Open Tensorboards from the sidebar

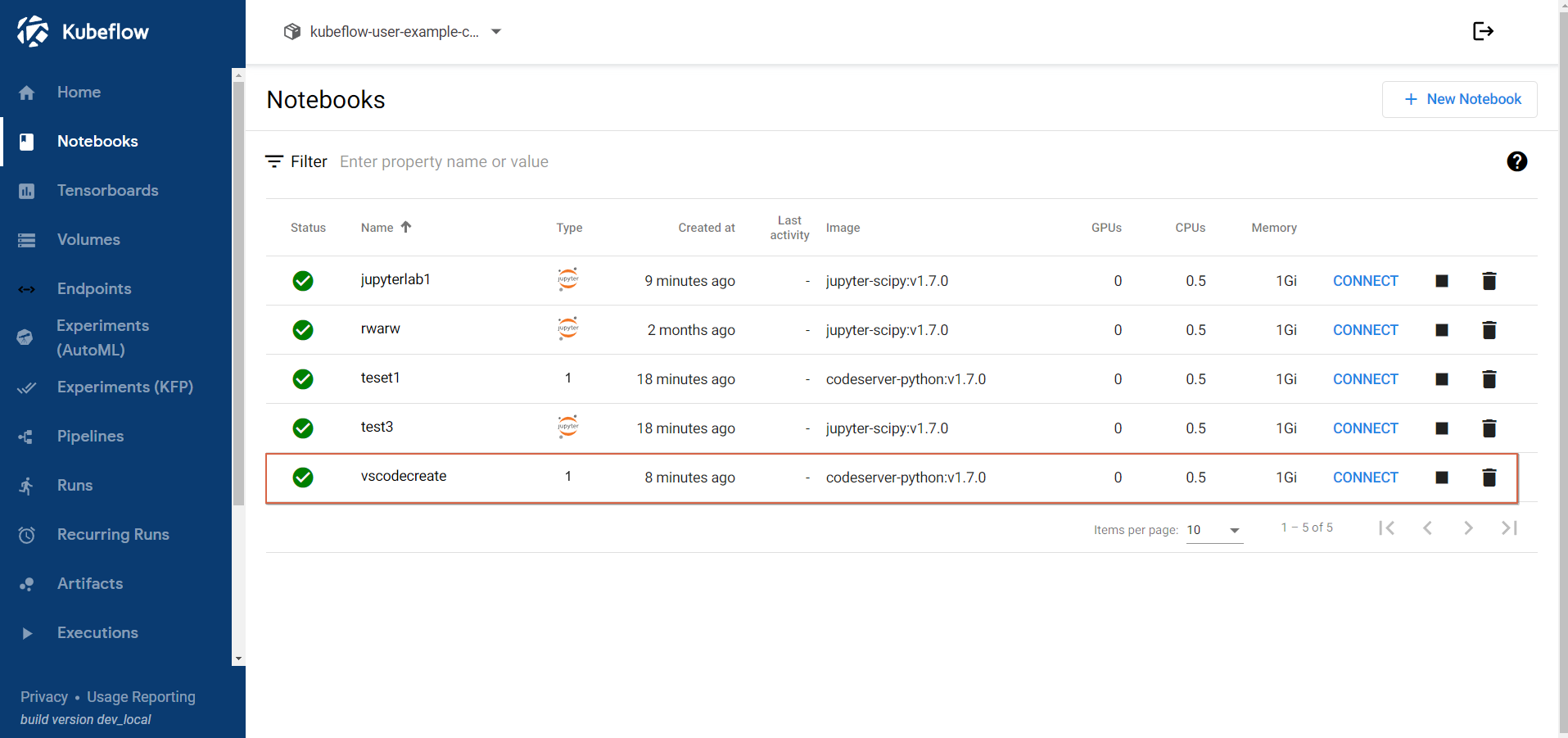tap(107, 191)
